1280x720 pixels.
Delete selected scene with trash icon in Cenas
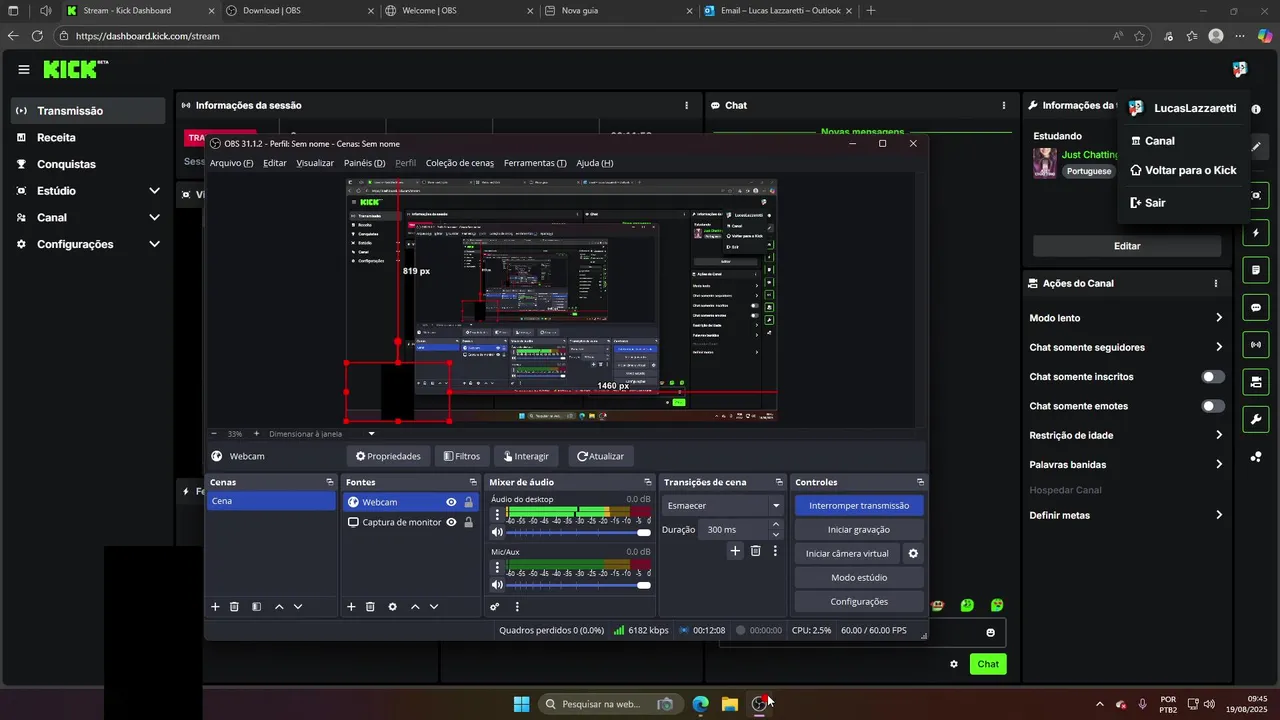click(x=234, y=607)
